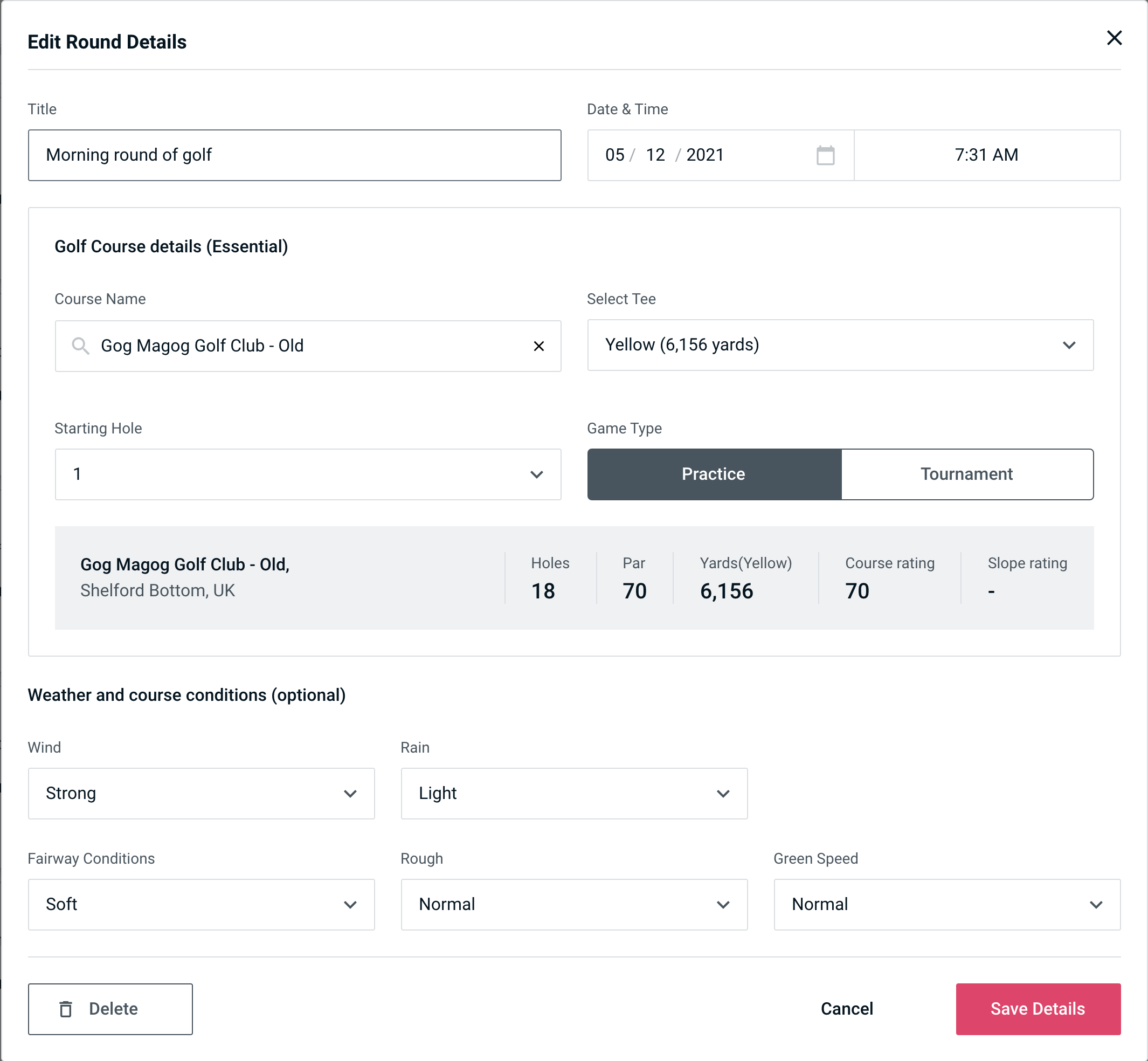
Task: Click the search icon in Course Name field
Action: click(x=80, y=345)
